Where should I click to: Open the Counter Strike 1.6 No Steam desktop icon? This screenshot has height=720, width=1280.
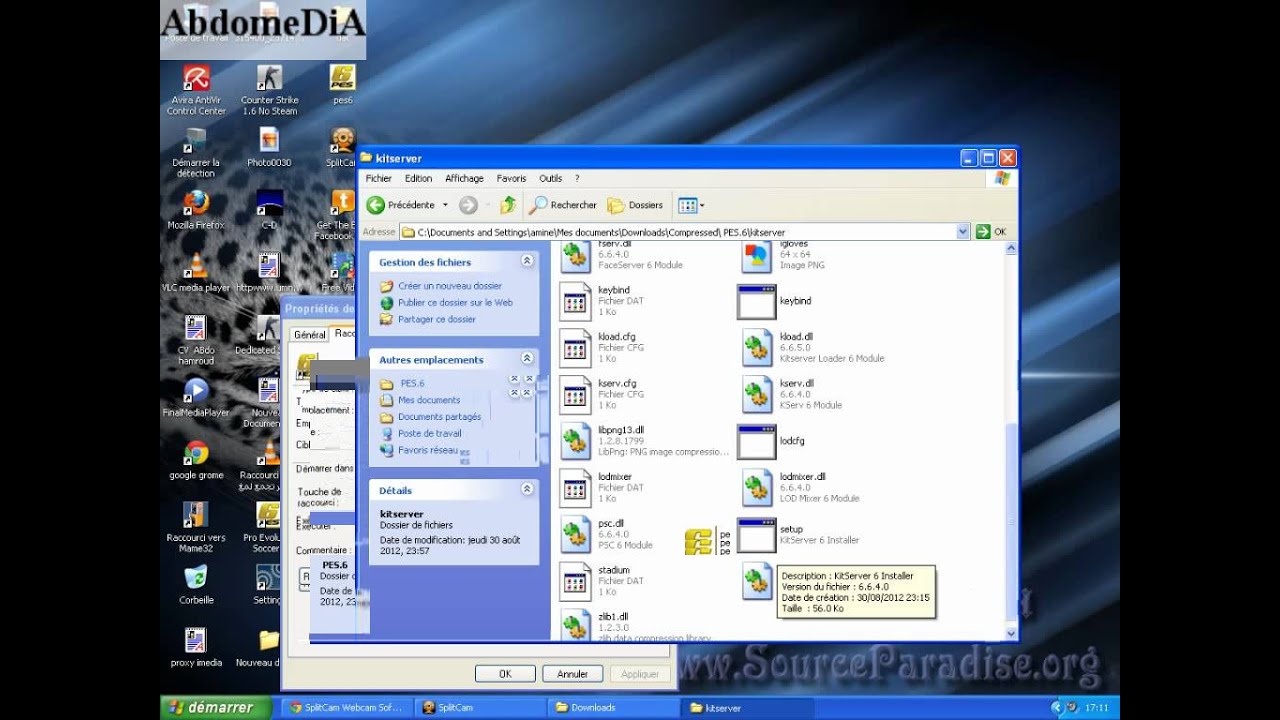(x=270, y=91)
